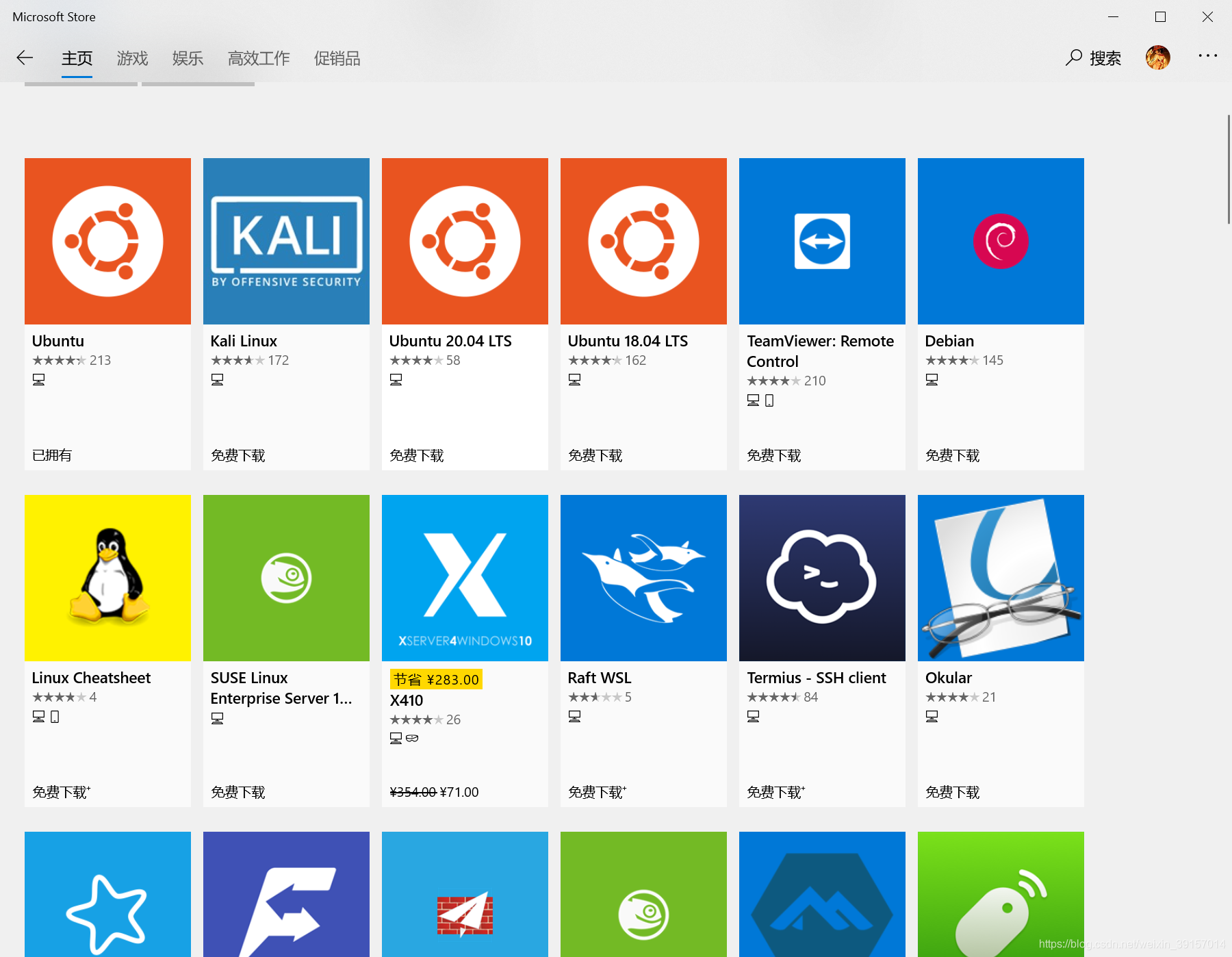Screen dimensions: 1232x957
Task: Click the 搜索 search label
Action: (x=1105, y=58)
